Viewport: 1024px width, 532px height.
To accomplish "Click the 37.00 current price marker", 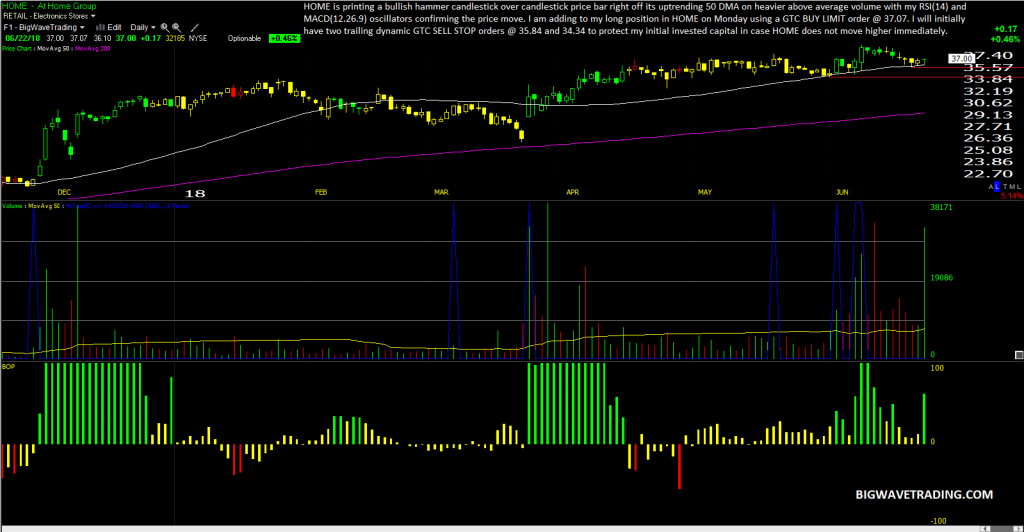I will 962,59.
